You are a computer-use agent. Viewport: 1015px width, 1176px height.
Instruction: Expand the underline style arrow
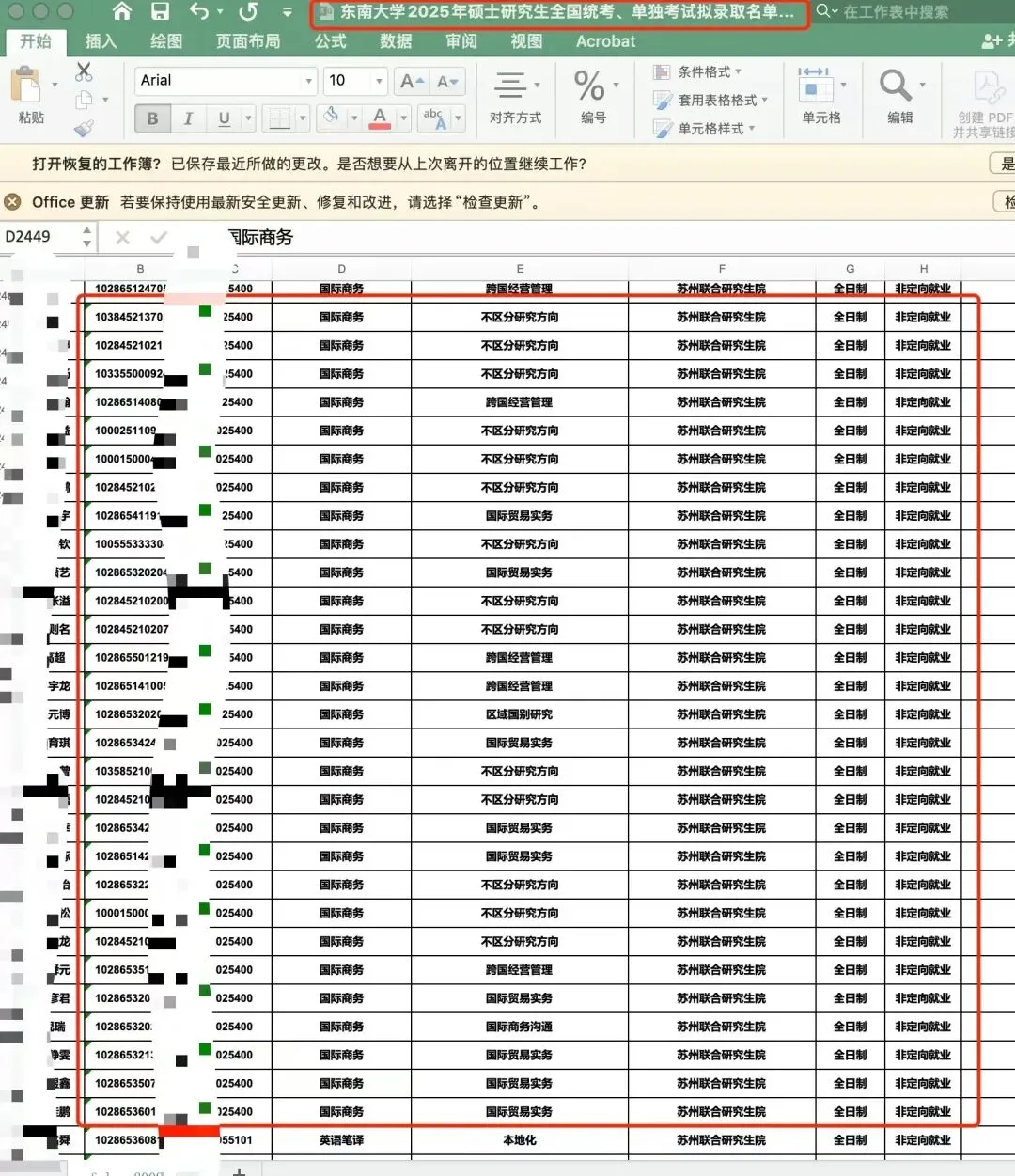pyautogui.click(x=248, y=118)
